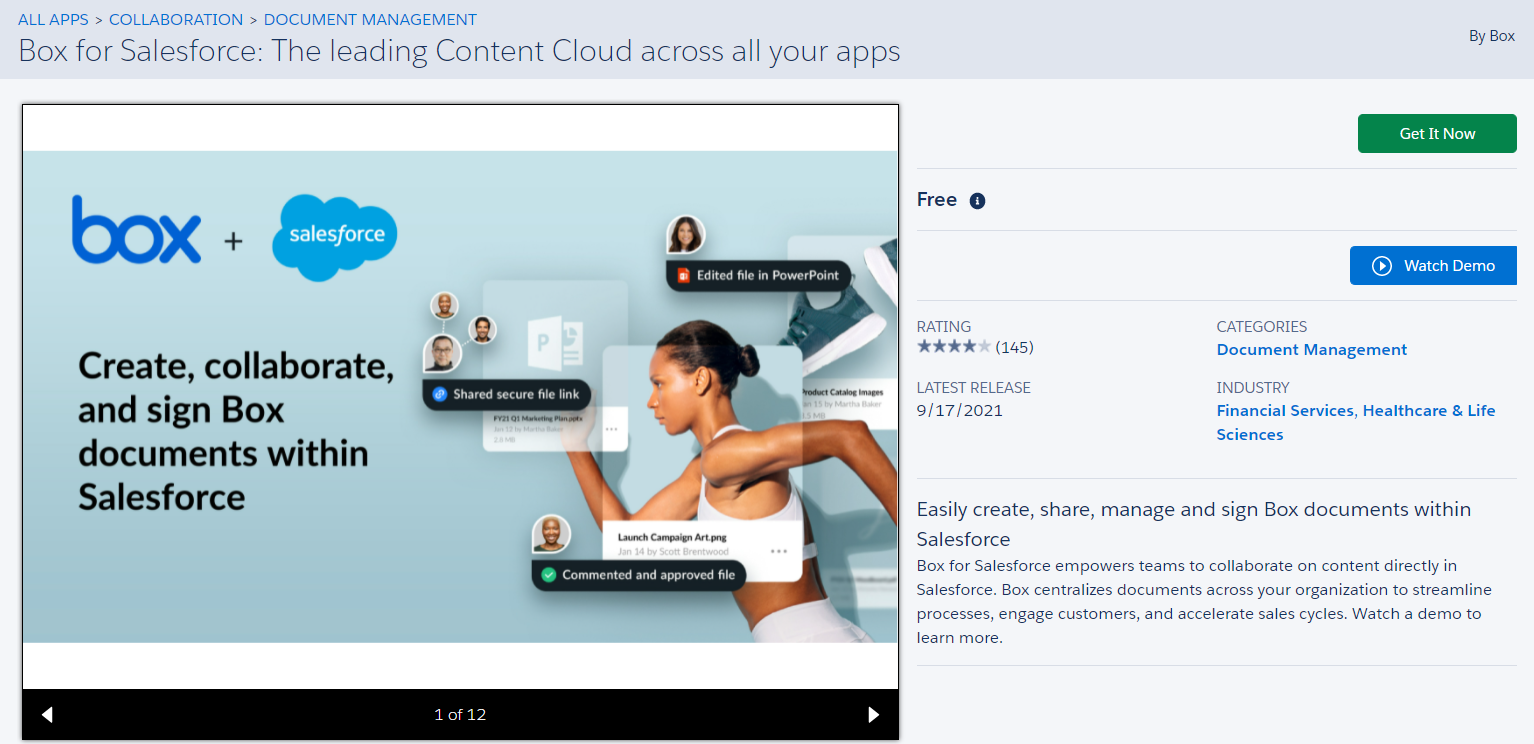Click the 'Free' price label
Screen dimensions: 1534x744
tap(937, 200)
